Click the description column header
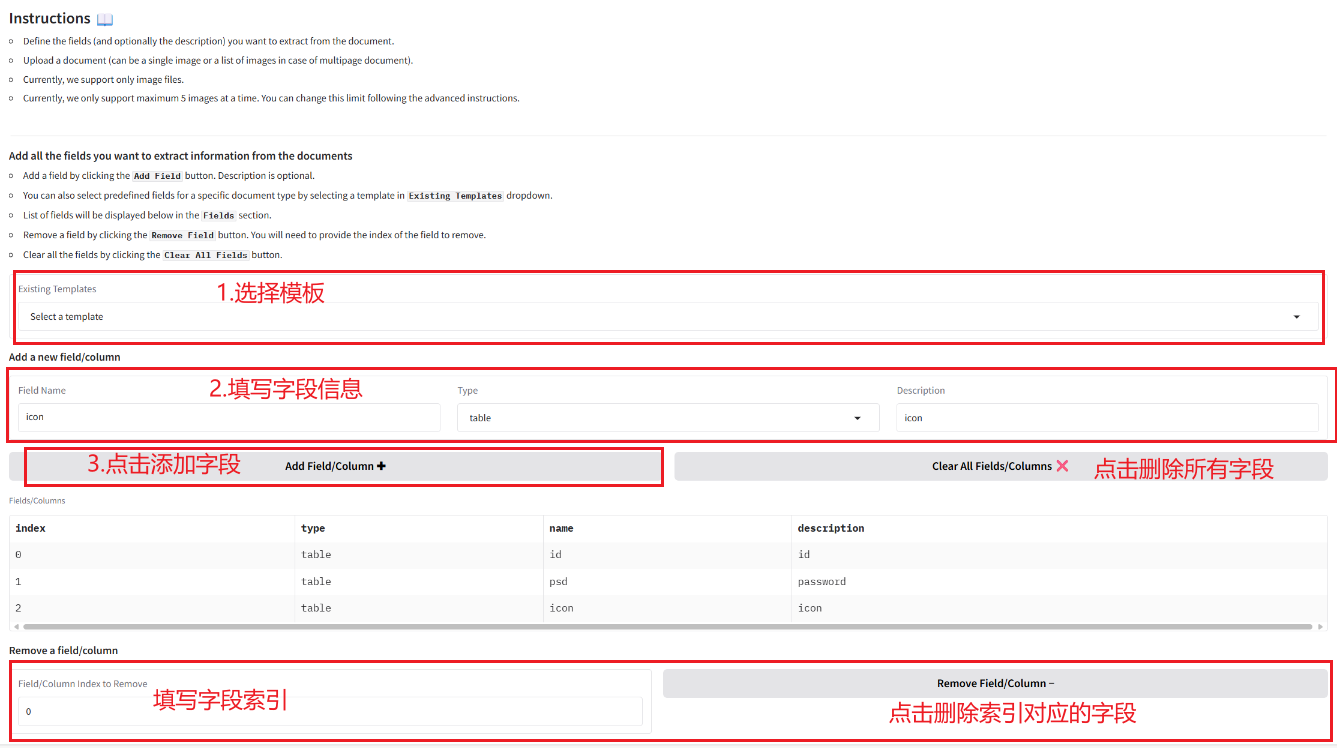1337x748 pixels. pyautogui.click(x=830, y=528)
